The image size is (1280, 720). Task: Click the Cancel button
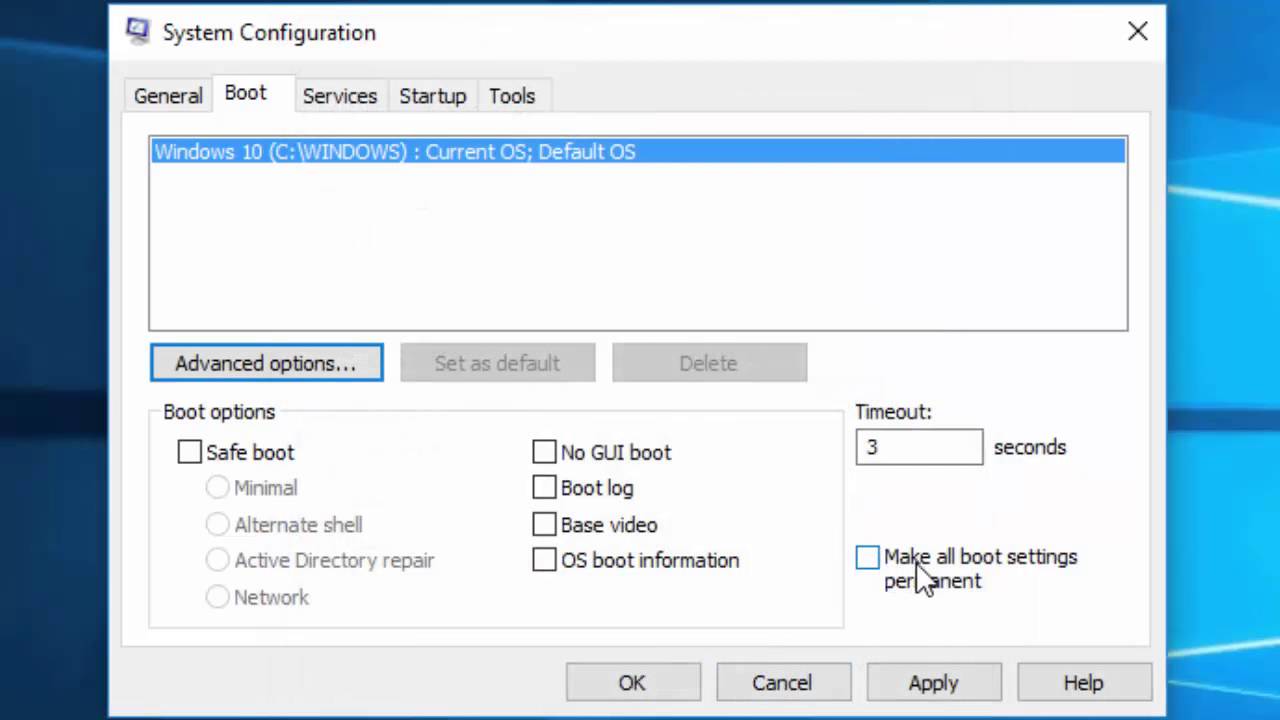[x=783, y=683]
